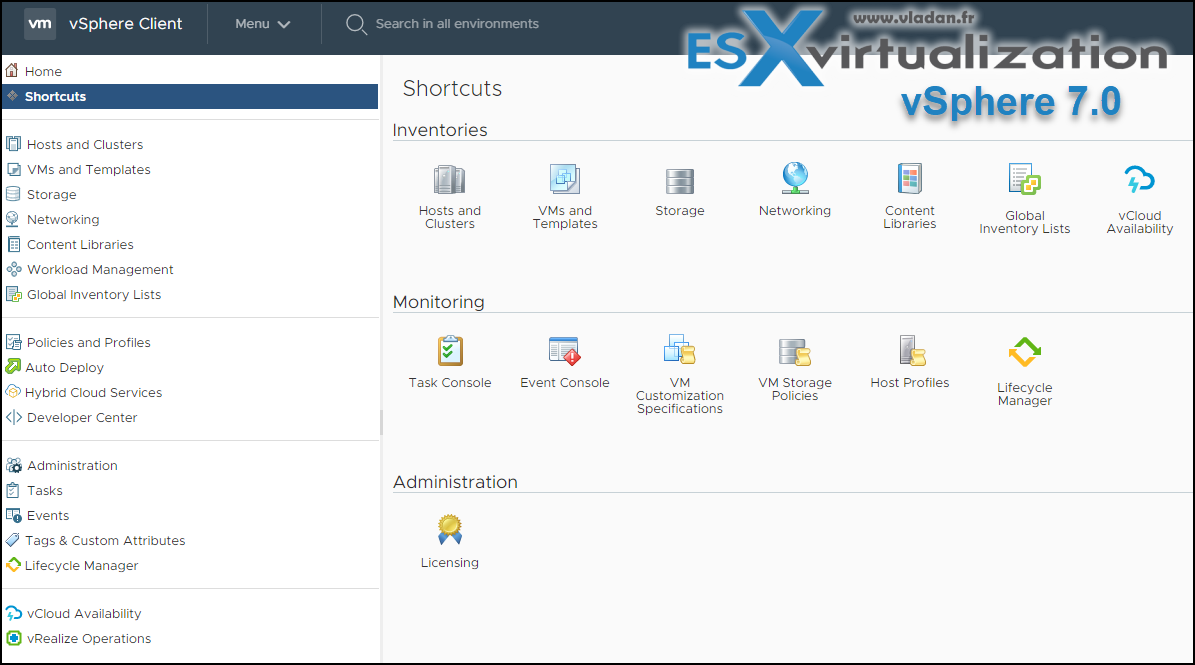Image resolution: width=1195 pixels, height=665 pixels.
Task: Open VM Customization Specifications icon
Action: click(680, 350)
